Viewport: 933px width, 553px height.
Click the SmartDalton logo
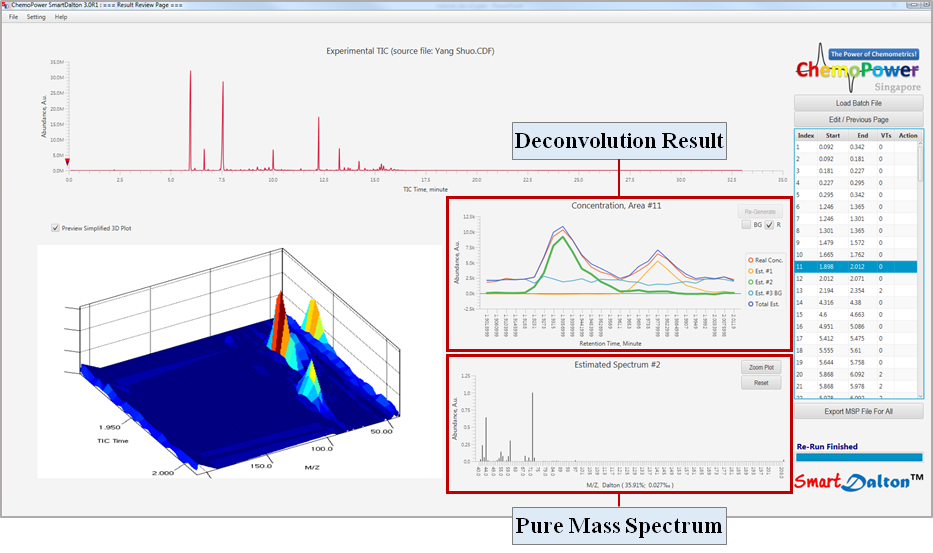click(x=859, y=482)
